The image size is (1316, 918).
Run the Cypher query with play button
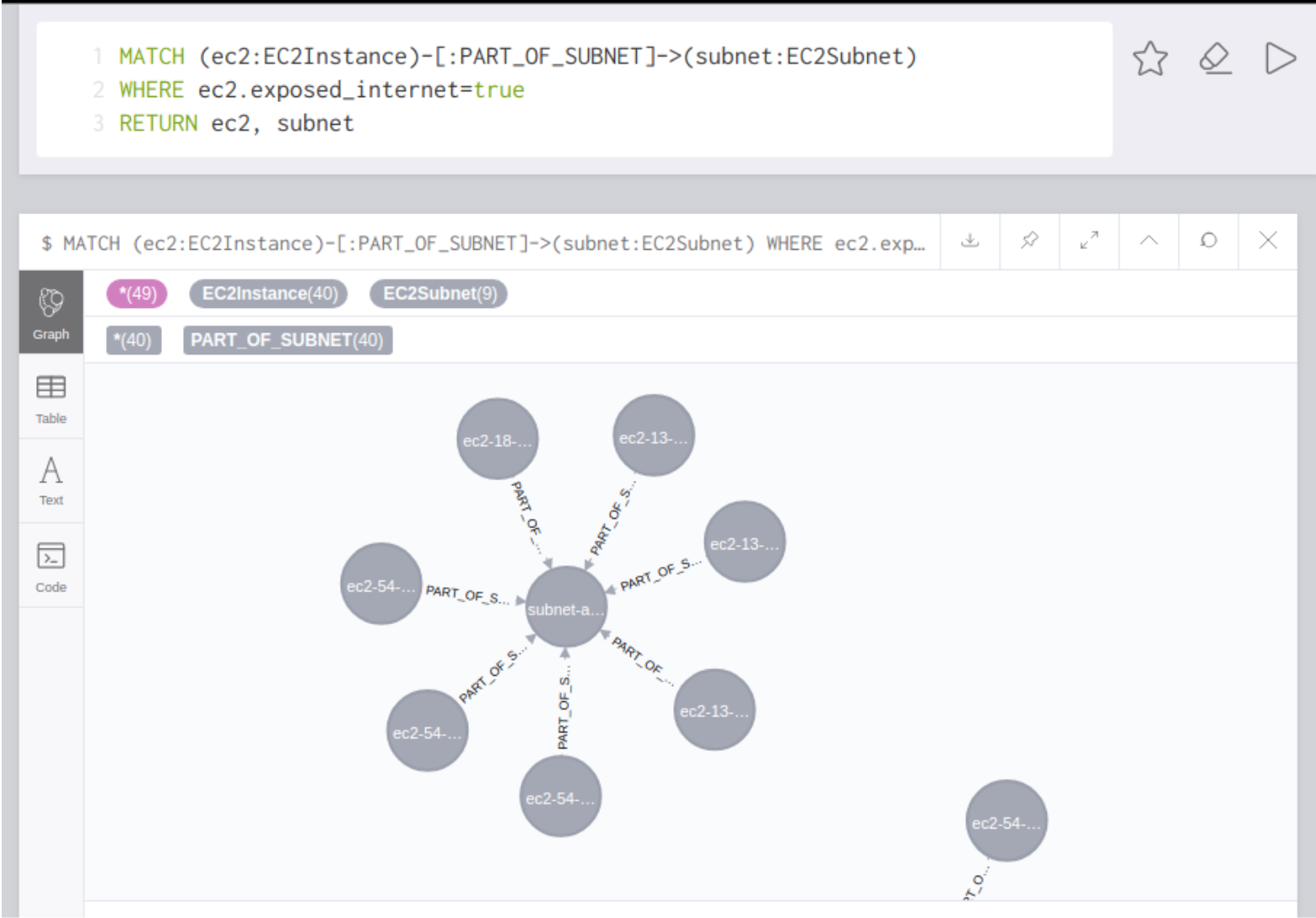[x=1280, y=59]
